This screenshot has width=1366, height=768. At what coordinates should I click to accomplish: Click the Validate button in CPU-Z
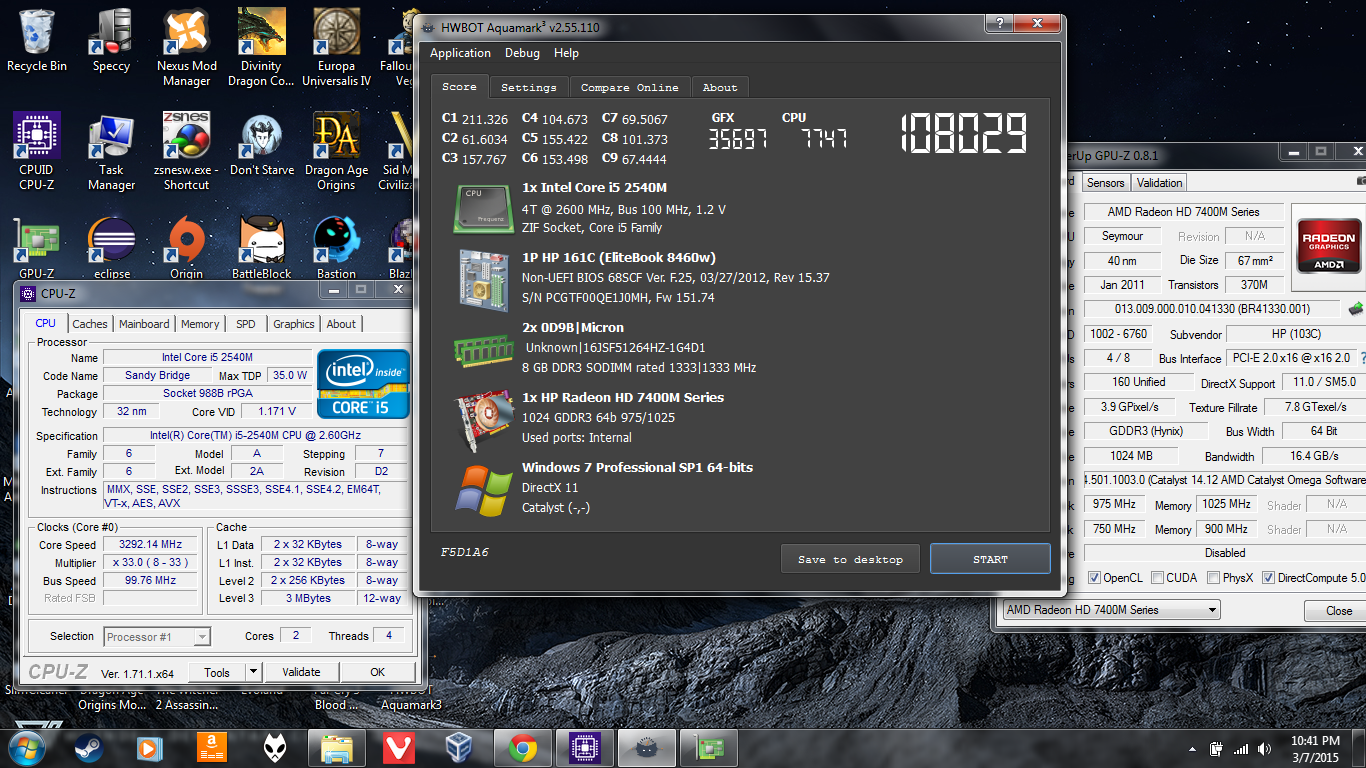pos(301,673)
